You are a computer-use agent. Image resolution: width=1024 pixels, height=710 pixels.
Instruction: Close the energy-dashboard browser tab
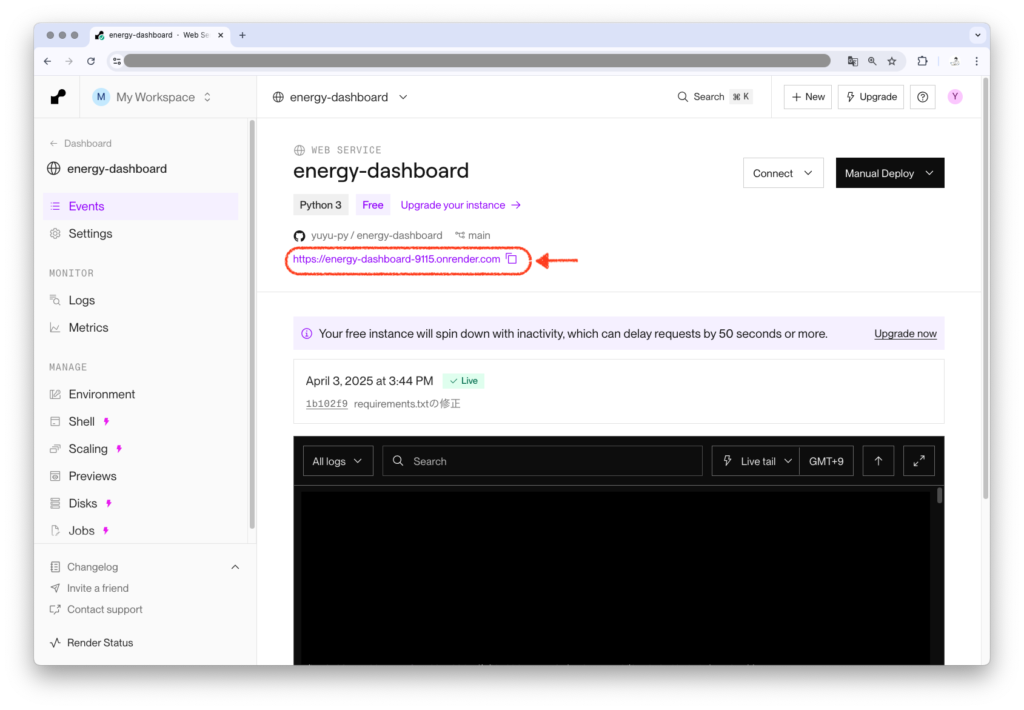tap(221, 35)
